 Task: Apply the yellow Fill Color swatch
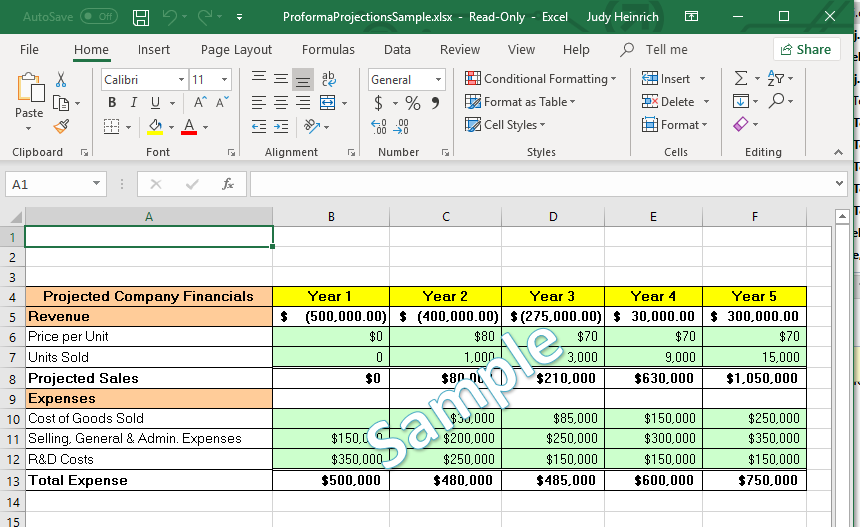[155, 127]
